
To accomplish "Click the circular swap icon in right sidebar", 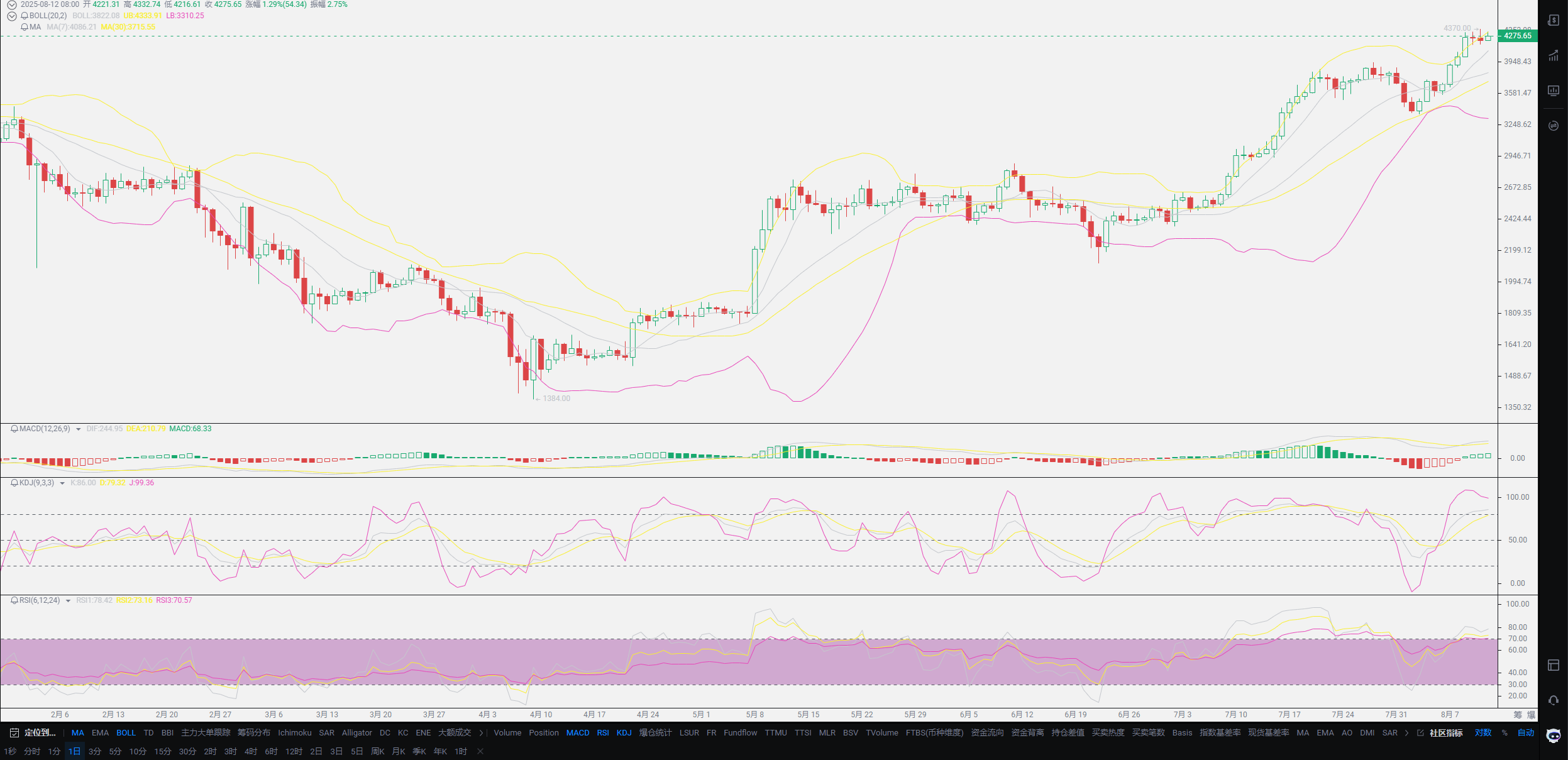I will point(1553,126).
